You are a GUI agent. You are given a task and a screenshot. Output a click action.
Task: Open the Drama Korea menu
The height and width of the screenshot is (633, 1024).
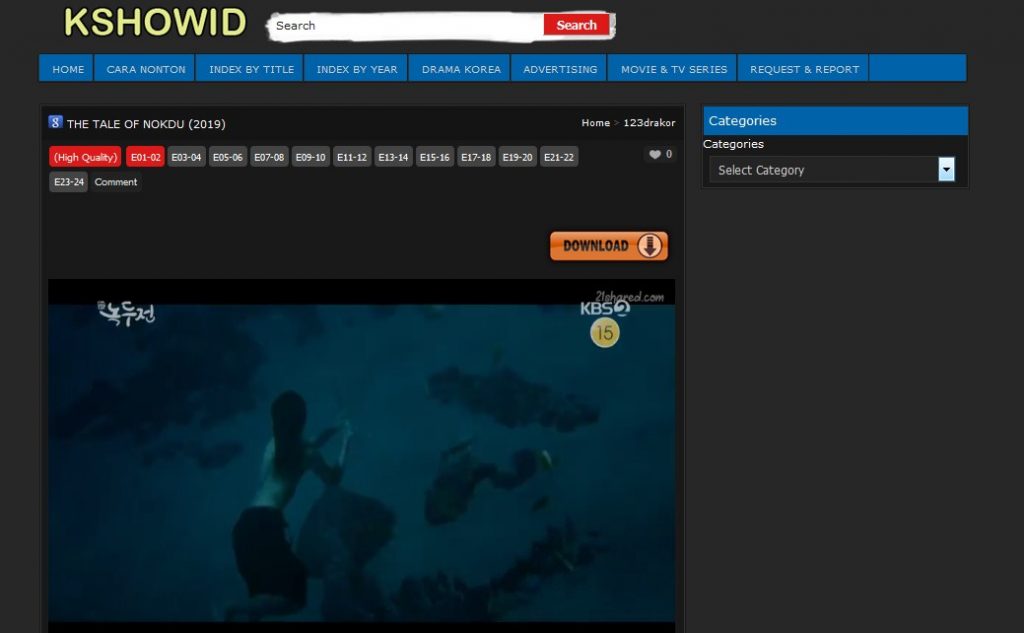click(461, 69)
